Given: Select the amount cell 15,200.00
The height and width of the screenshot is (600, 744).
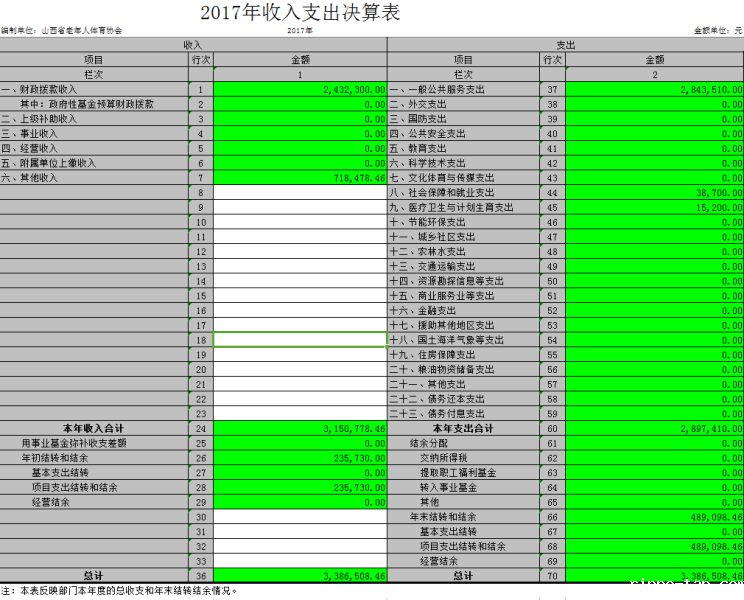Looking at the screenshot, I should point(655,207).
